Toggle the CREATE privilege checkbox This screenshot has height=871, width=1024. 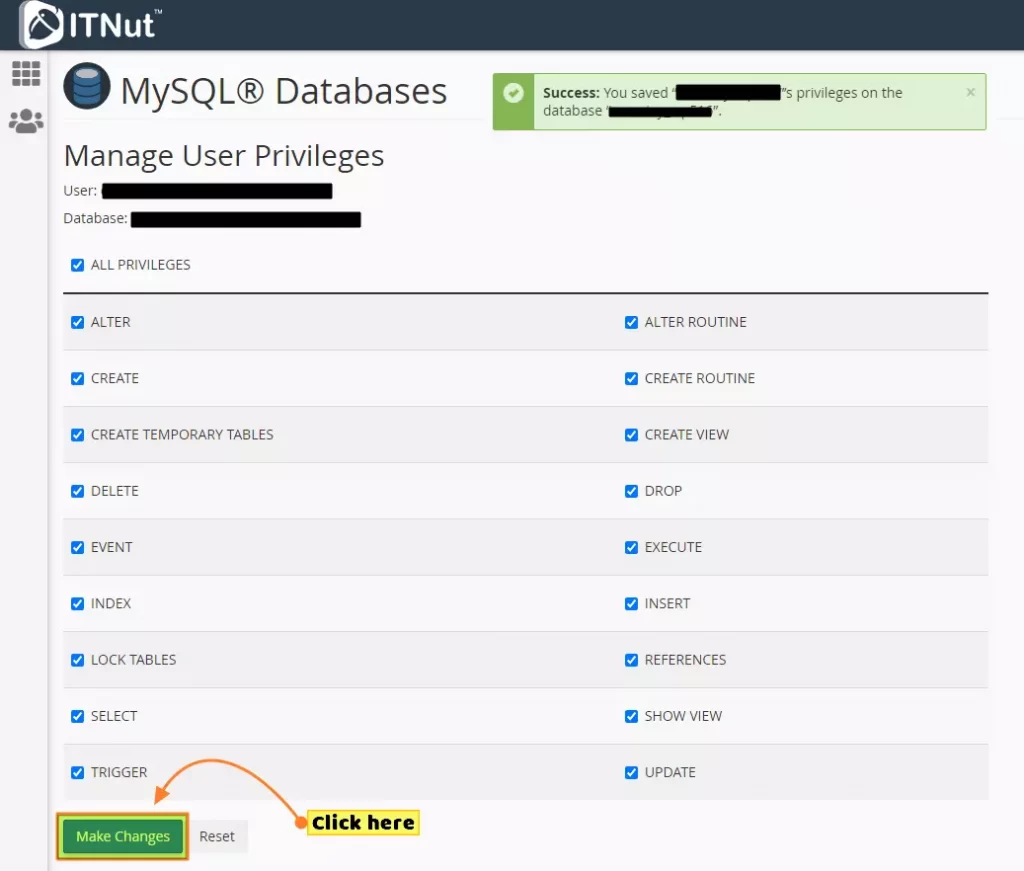[x=77, y=379]
